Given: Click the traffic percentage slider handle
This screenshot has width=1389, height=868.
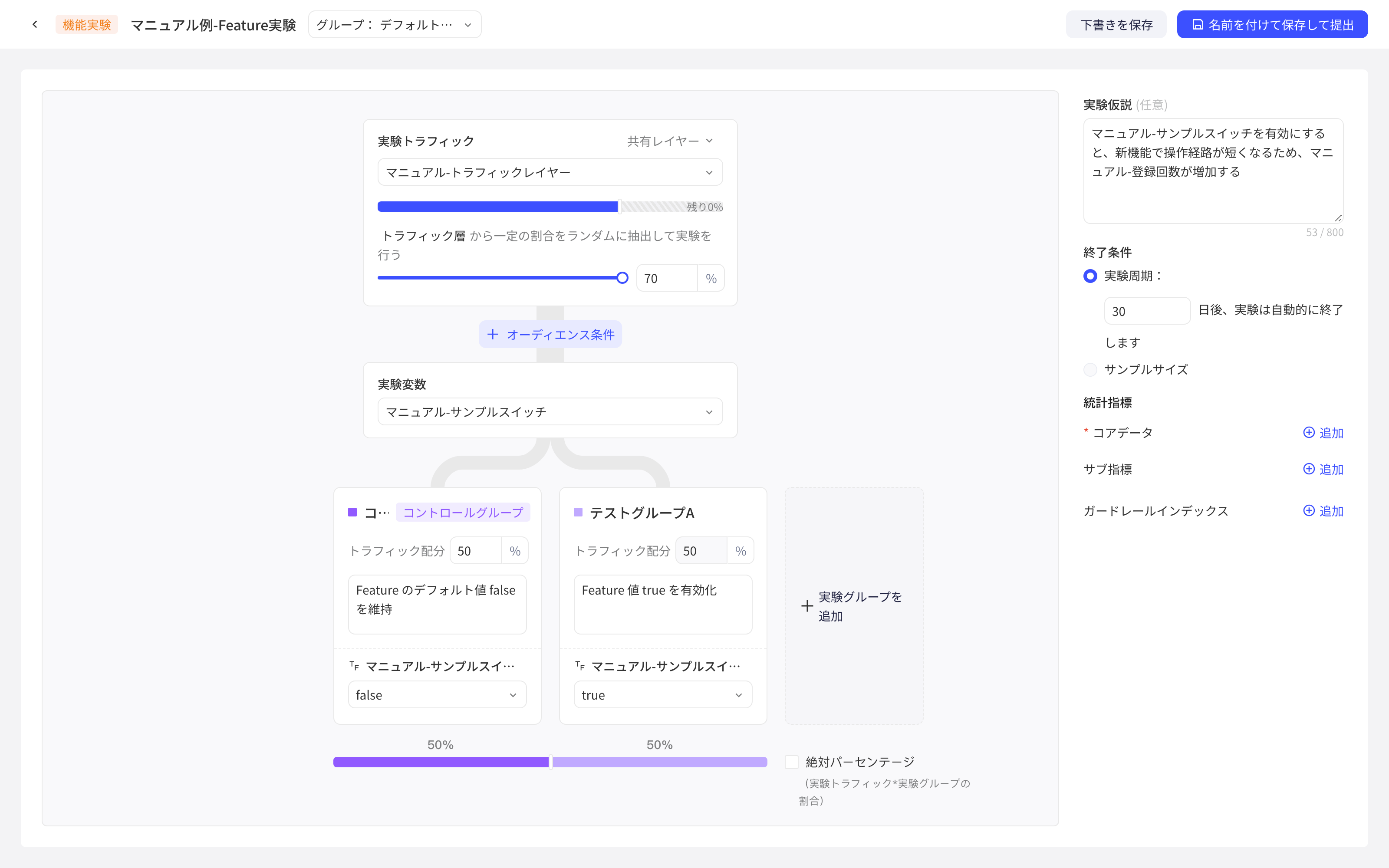Looking at the screenshot, I should (622, 278).
